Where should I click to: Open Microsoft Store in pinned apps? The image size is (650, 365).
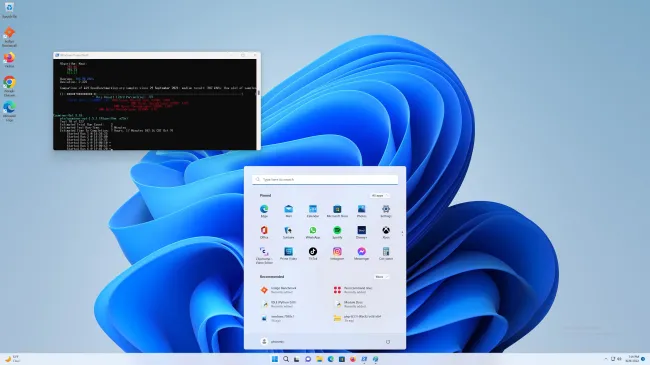[x=337, y=211]
